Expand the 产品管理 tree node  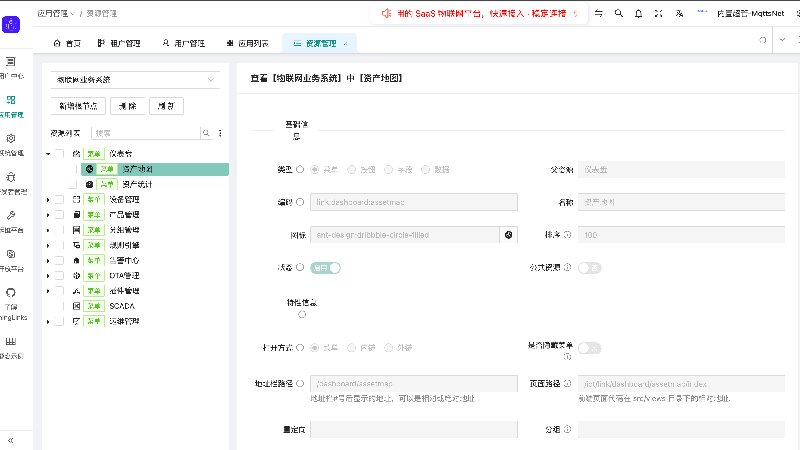pyautogui.click(x=48, y=215)
